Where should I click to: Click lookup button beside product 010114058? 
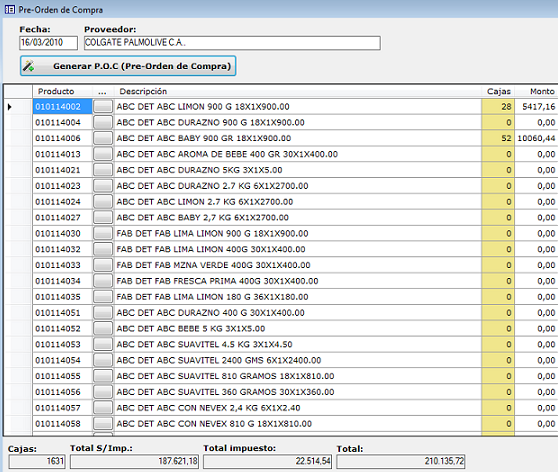coord(103,424)
